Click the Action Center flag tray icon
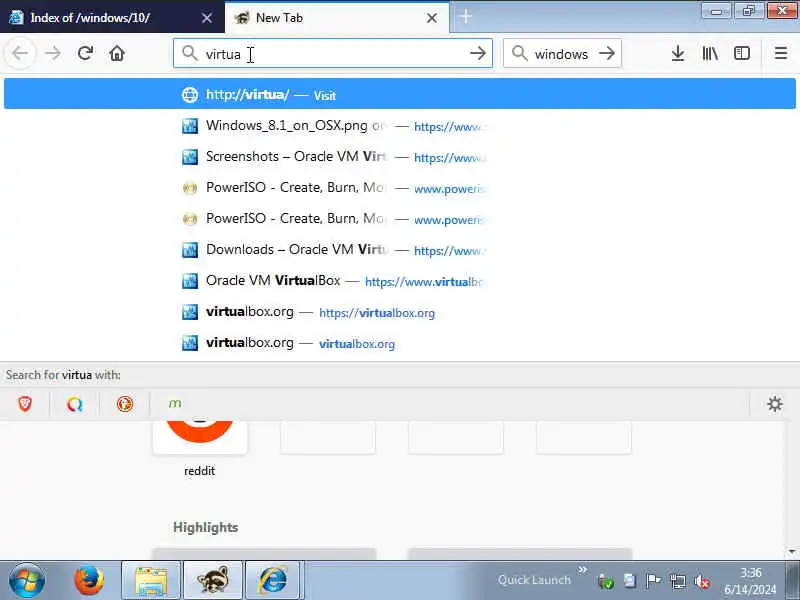 click(x=653, y=581)
